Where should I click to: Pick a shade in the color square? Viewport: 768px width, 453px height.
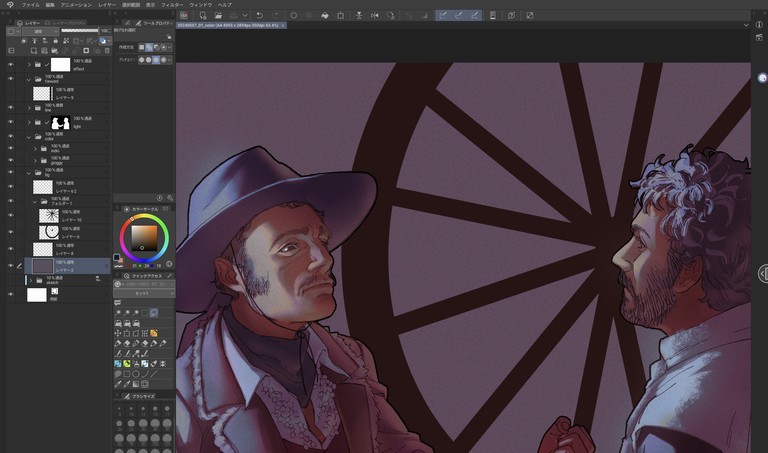(x=144, y=238)
